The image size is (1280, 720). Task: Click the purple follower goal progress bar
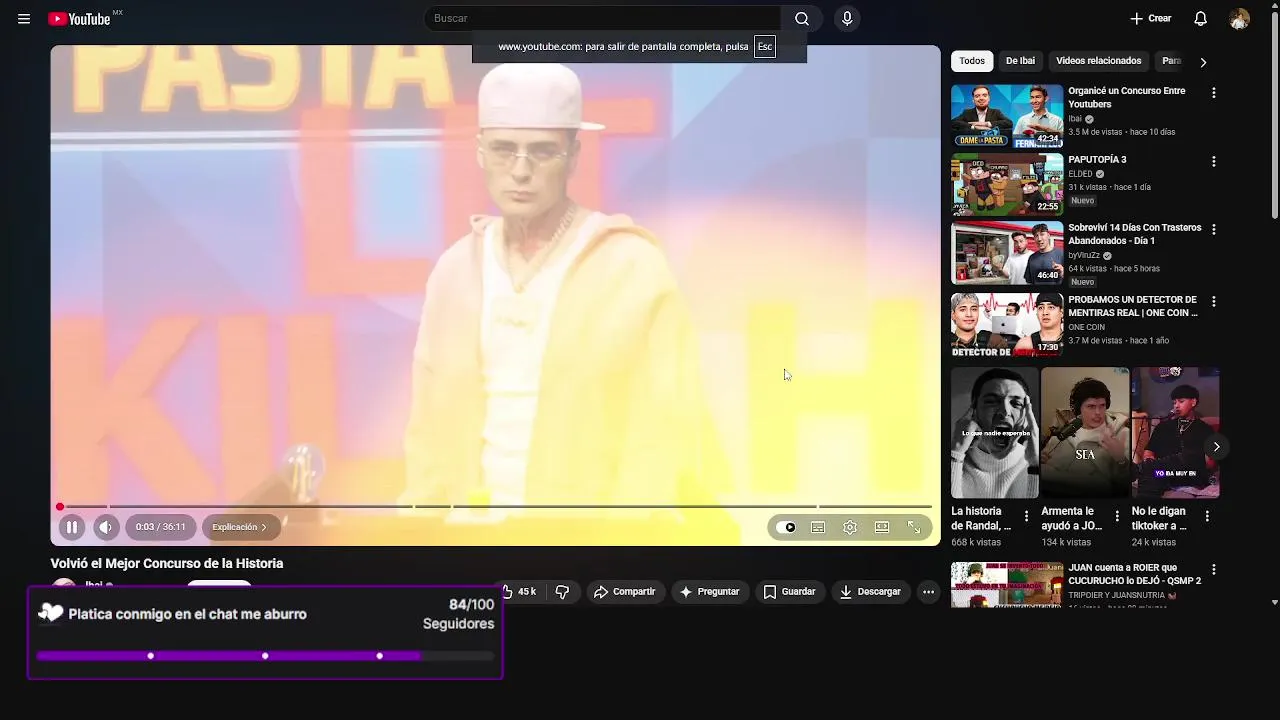point(265,656)
